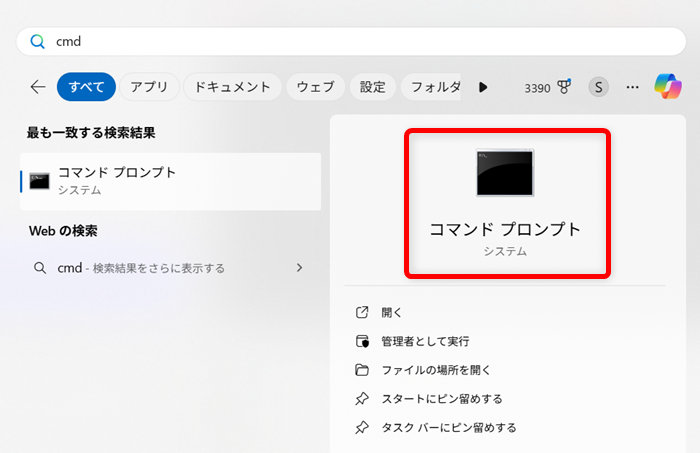This screenshot has width=700, height=453.
Task: Click システム label under preview title
Action: (505, 251)
